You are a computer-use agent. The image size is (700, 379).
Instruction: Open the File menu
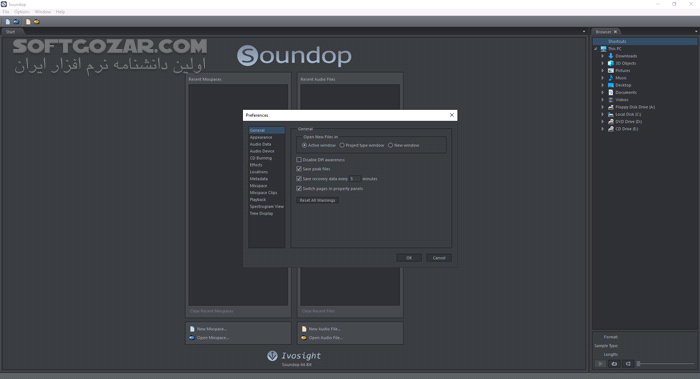tap(6, 12)
